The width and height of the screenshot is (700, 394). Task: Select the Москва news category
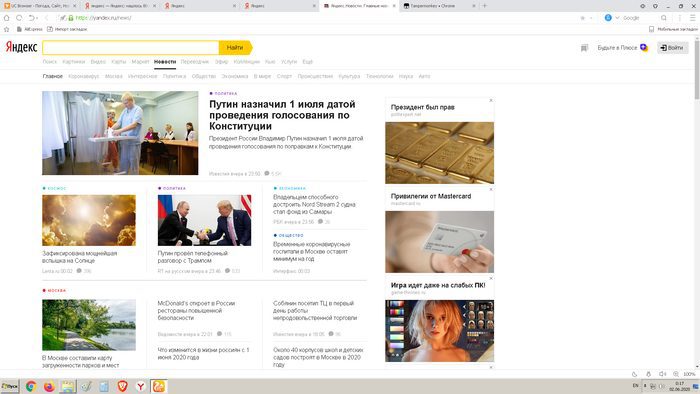pos(114,76)
